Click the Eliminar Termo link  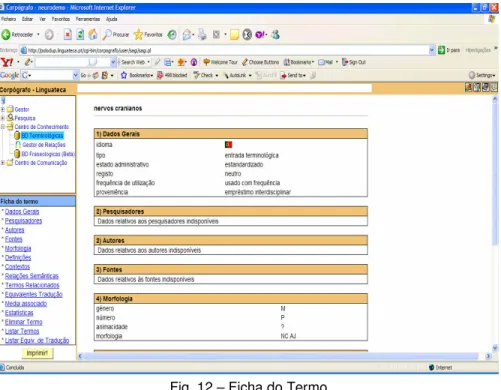(x=24, y=322)
